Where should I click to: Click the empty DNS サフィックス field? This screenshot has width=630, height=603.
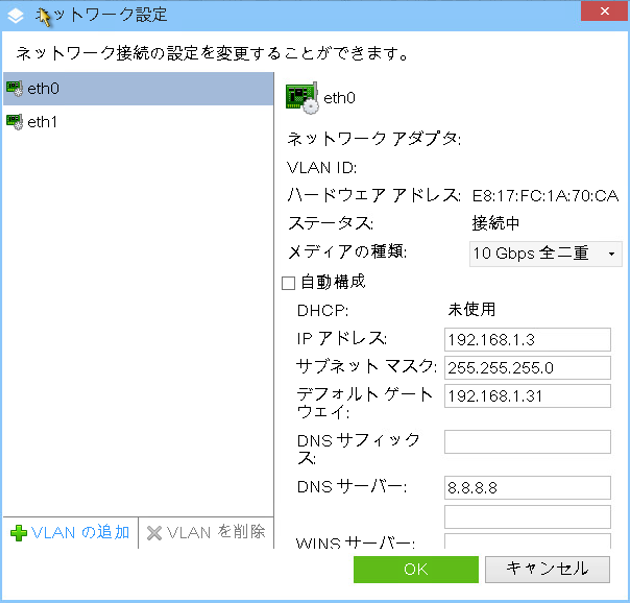(527, 442)
